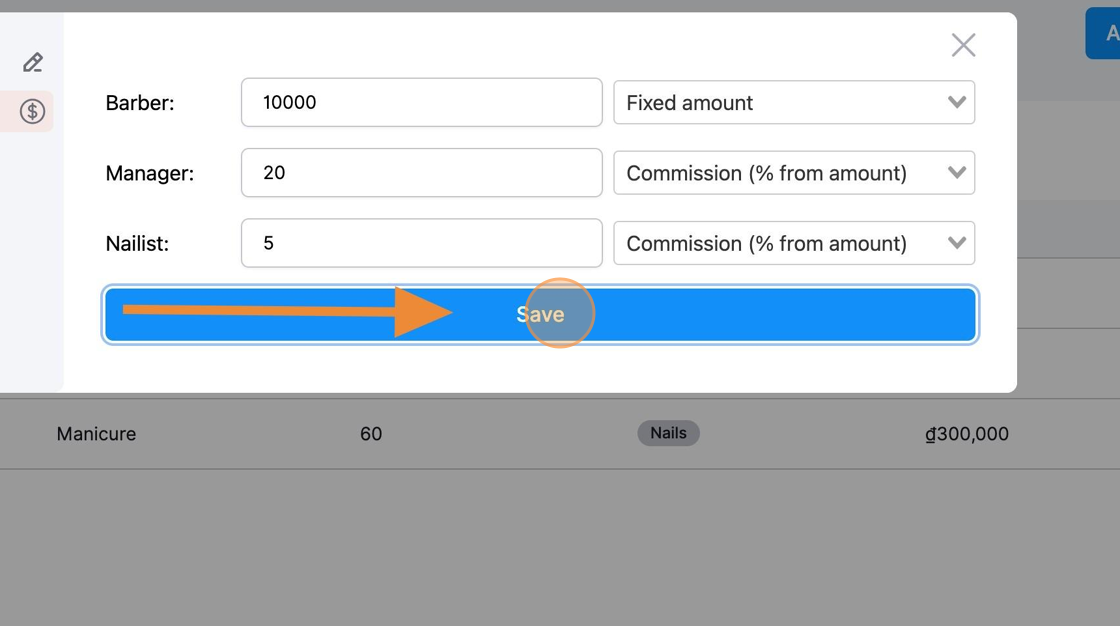Select the Nailist value field showing 5
The image size is (1120, 626).
coord(421,243)
